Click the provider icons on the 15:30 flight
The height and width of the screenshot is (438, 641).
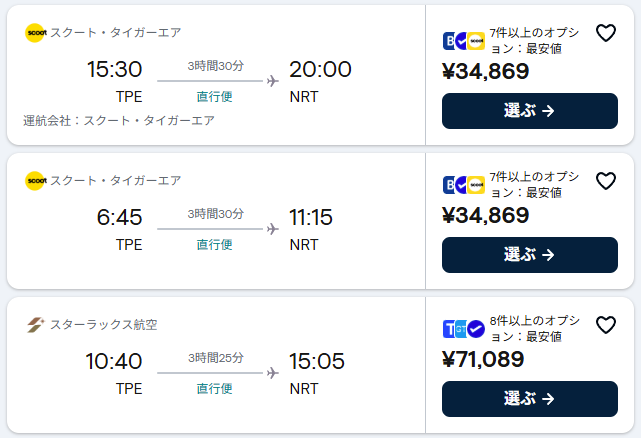464,41
